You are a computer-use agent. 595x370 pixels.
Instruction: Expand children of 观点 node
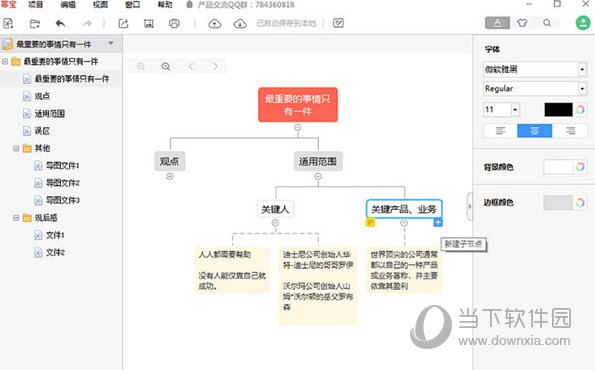[x=170, y=176]
